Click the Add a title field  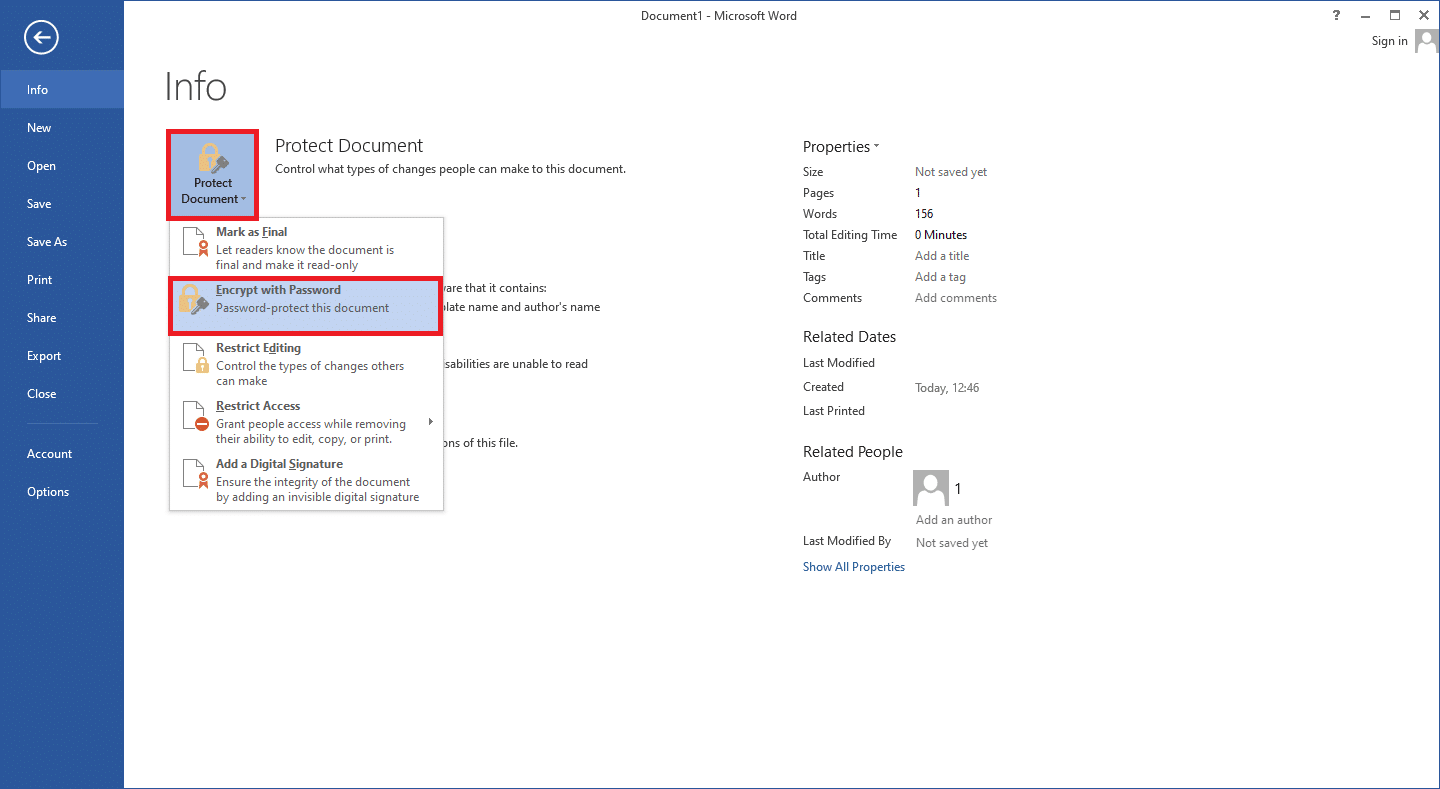pos(942,256)
